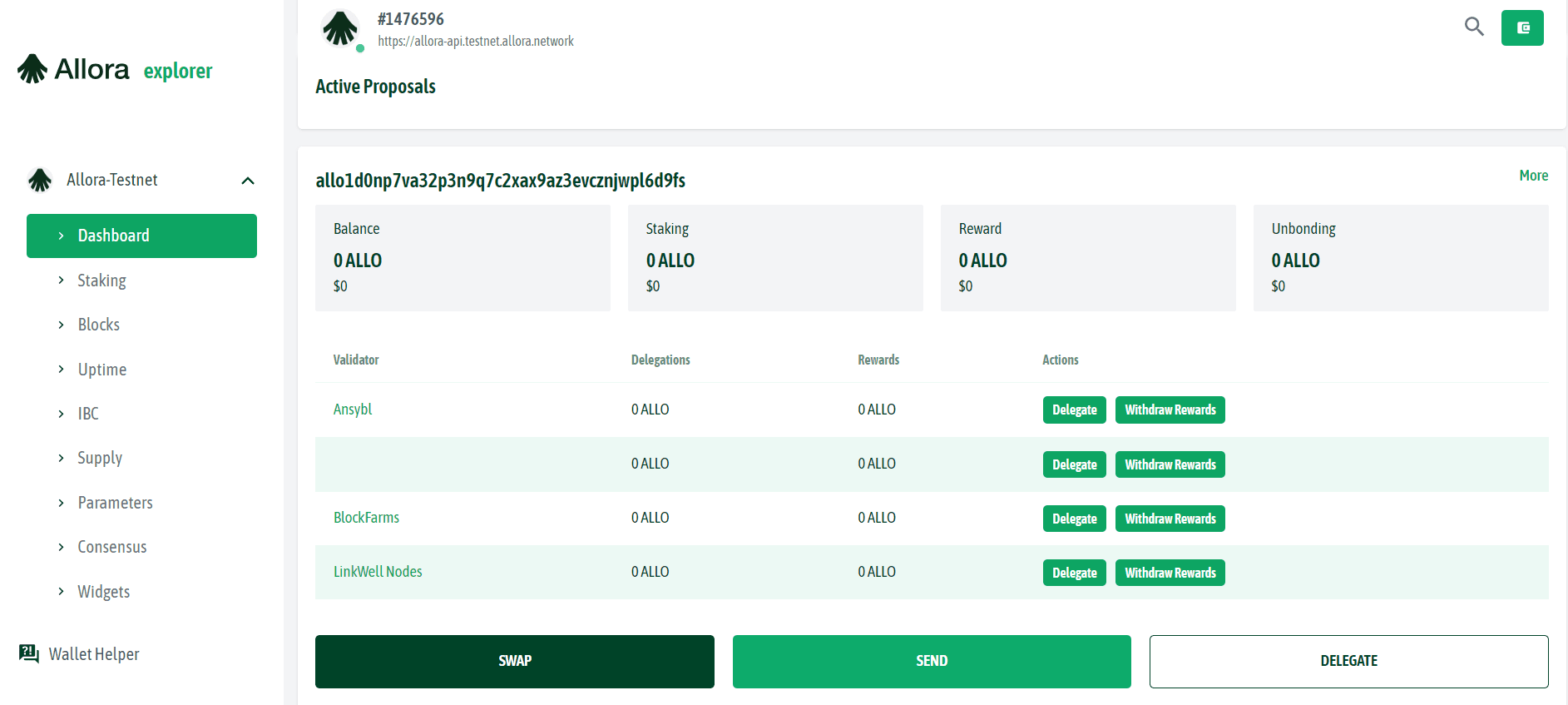Viewport: 1568px width, 705px height.
Task: Open the BlockFarms validator link
Action: click(366, 518)
